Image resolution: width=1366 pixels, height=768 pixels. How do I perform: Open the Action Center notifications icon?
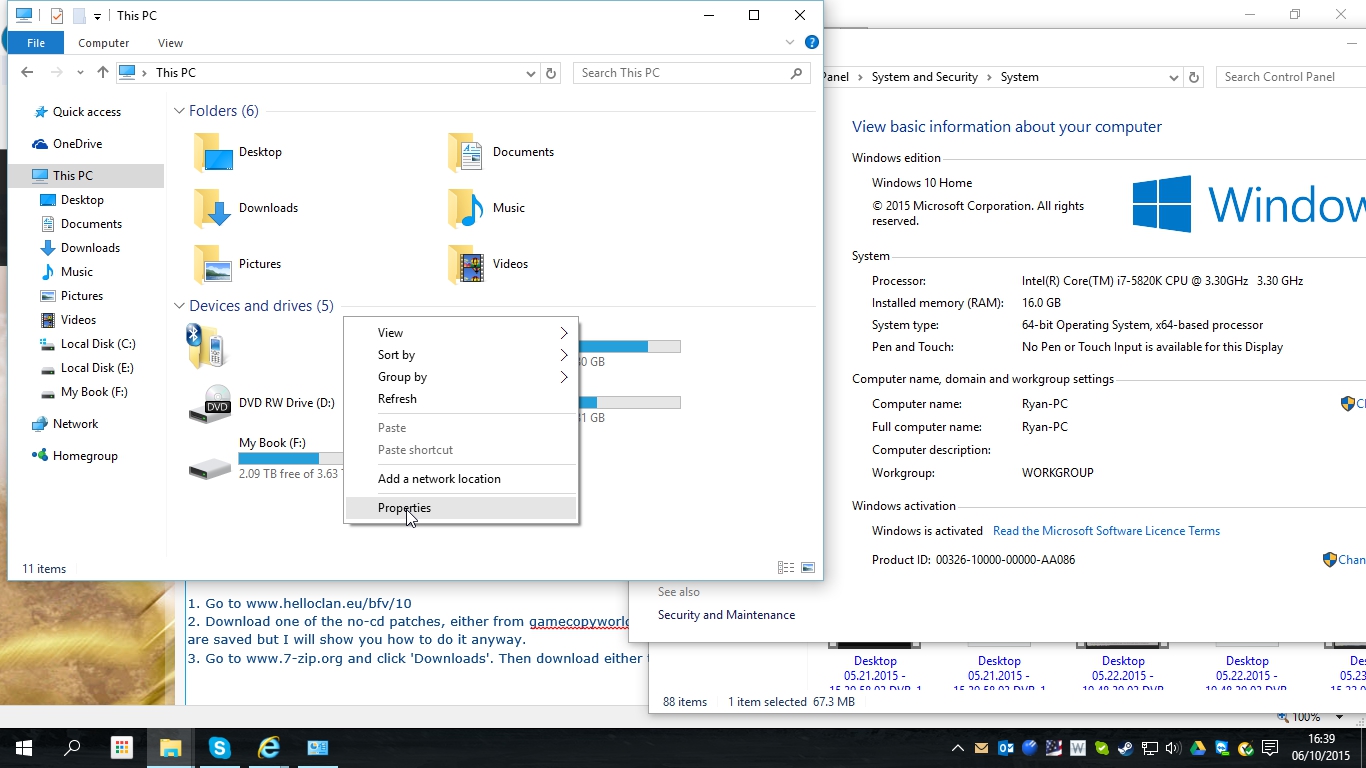coord(1270,748)
